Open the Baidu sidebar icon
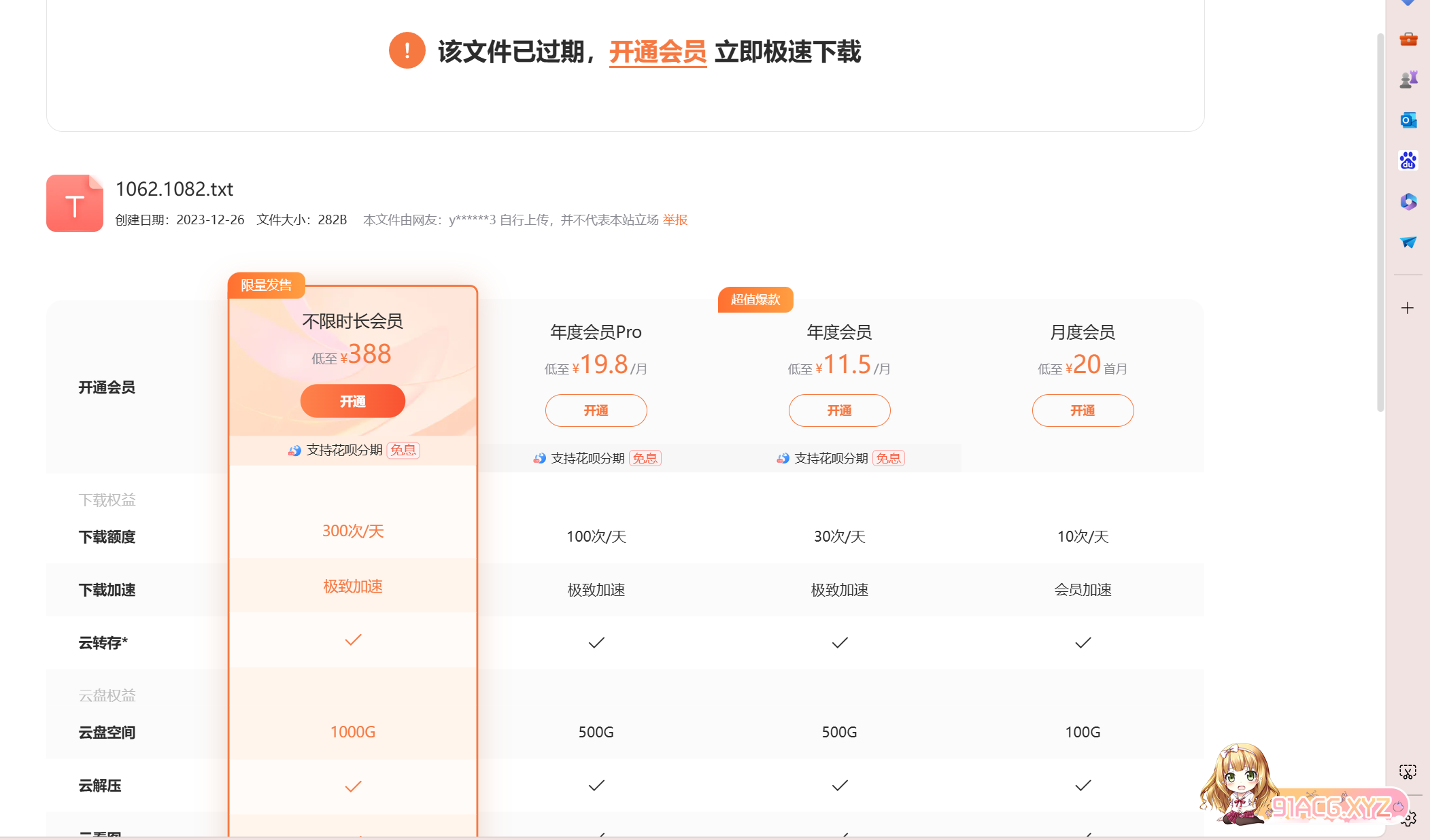The height and width of the screenshot is (840, 1430). coord(1408,161)
